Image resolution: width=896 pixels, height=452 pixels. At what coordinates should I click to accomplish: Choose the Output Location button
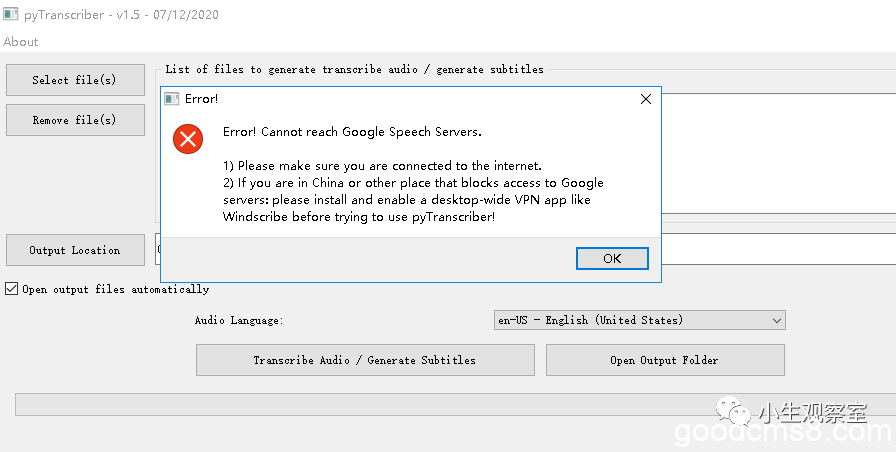75,250
